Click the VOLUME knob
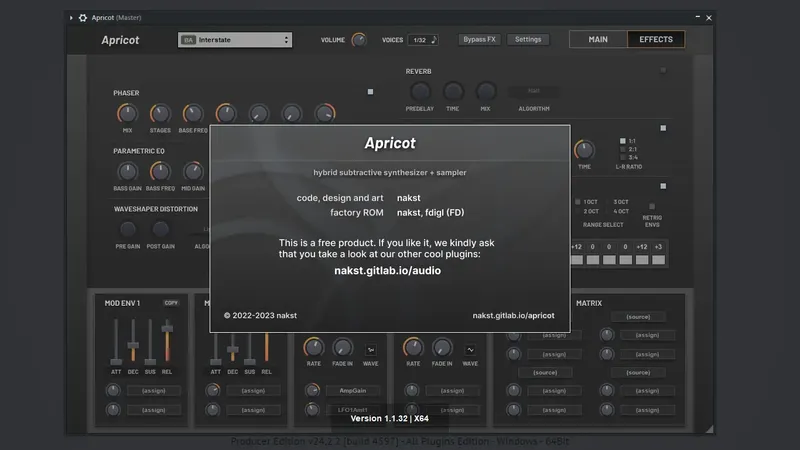800x450 pixels. (359, 40)
